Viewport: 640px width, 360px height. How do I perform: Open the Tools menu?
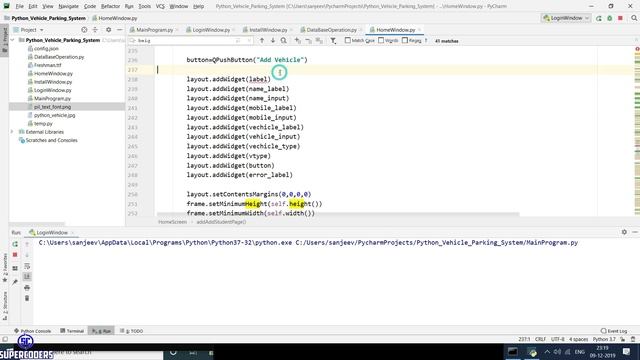[144, 7]
